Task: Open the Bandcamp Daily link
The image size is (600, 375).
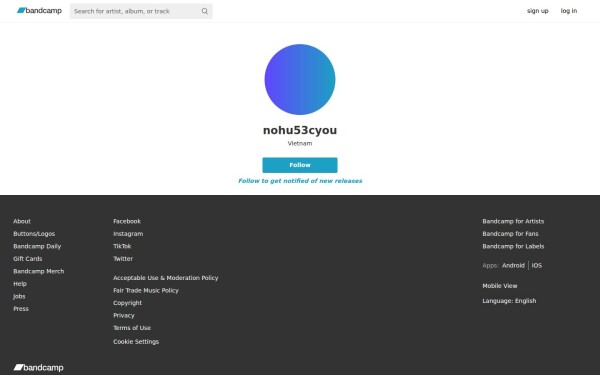Action: [x=37, y=246]
